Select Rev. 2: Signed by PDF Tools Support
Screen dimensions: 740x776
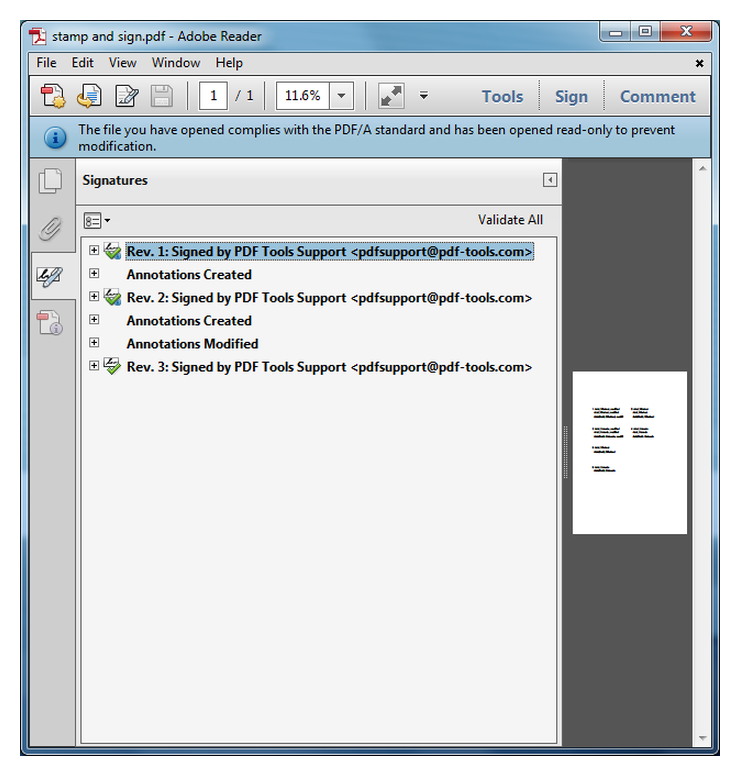[x=329, y=298]
